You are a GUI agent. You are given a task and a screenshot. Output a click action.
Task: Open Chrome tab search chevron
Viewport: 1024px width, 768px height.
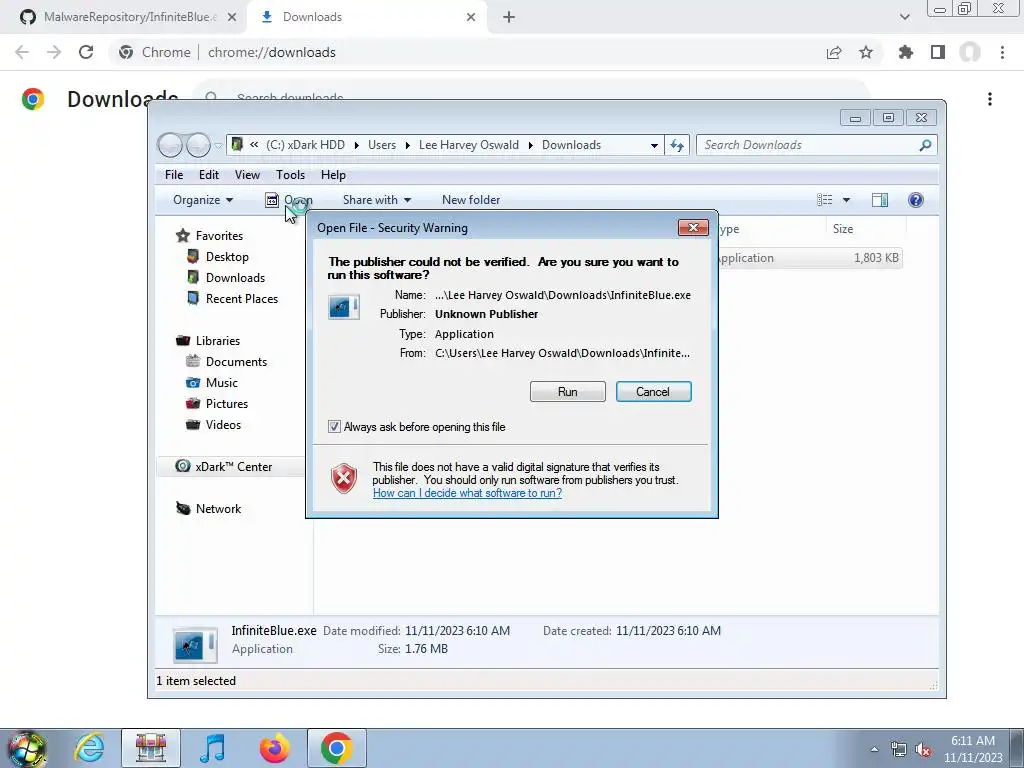904,17
